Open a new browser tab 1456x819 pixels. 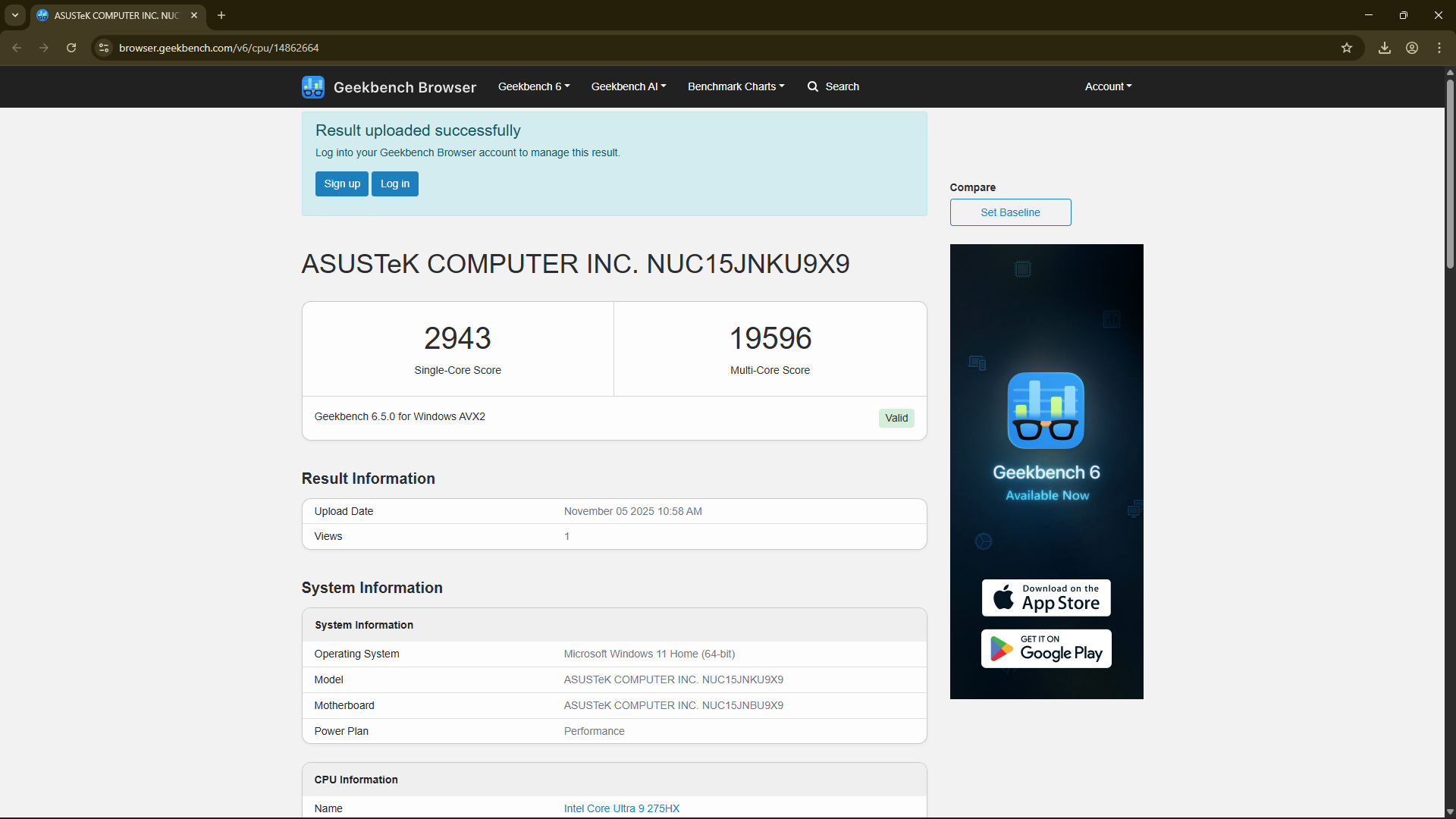point(221,15)
